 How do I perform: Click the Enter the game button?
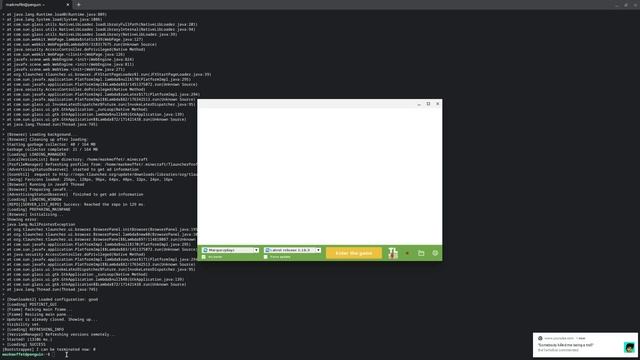tap(353, 253)
